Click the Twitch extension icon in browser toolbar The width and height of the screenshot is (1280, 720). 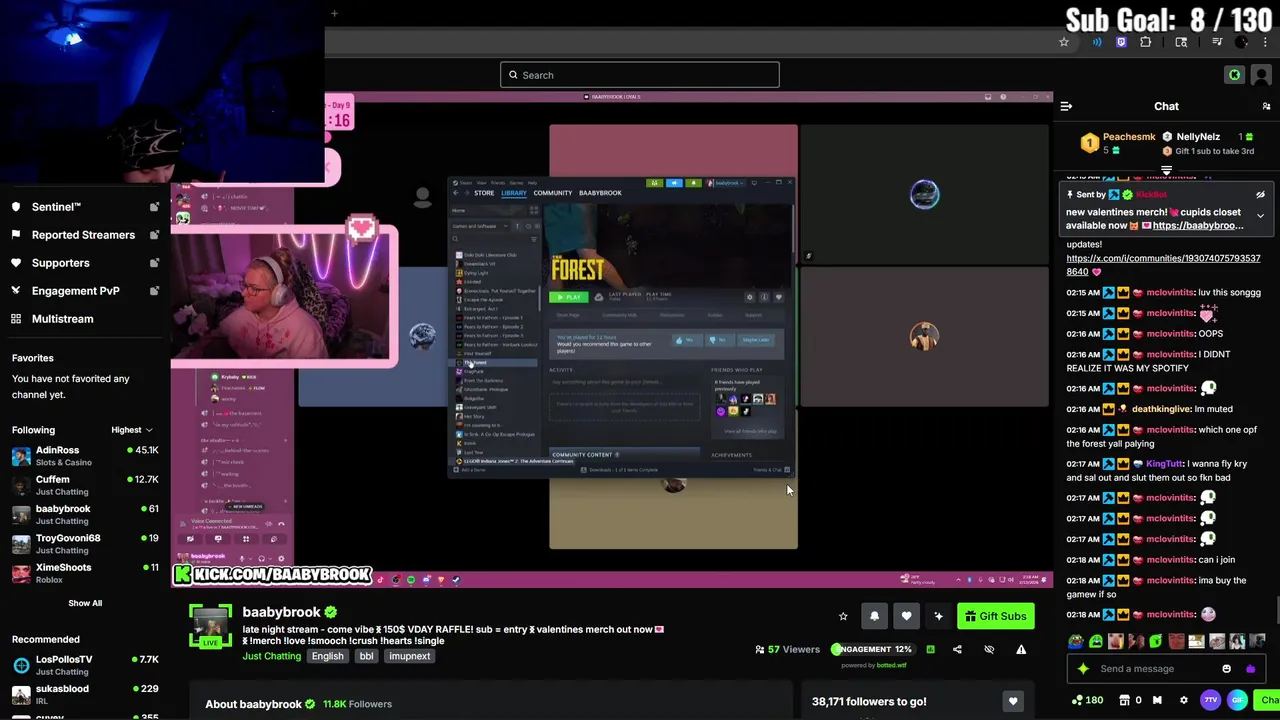[1121, 42]
